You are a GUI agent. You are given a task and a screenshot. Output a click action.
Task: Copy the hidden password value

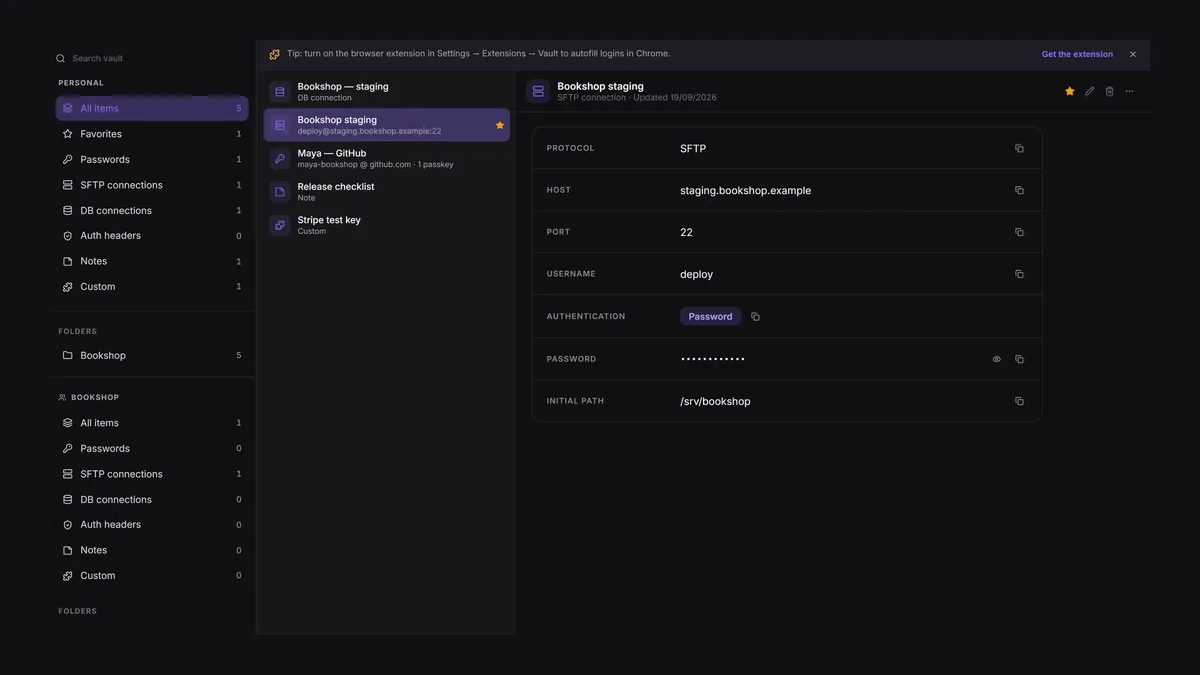pos(1019,359)
